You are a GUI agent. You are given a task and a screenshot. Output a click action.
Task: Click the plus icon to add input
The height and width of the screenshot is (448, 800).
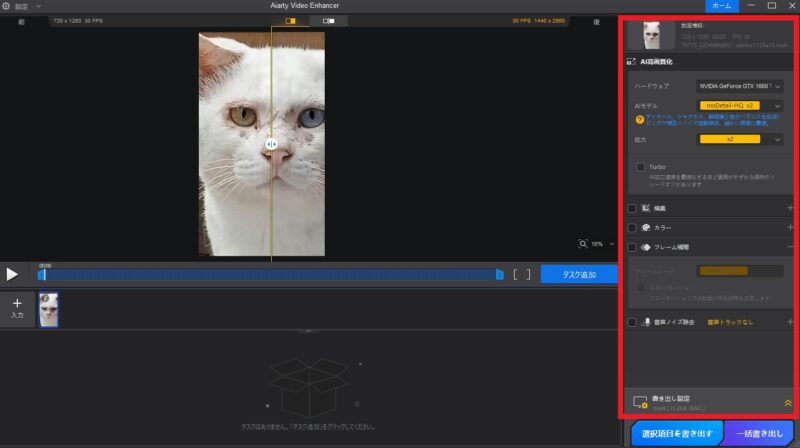(17, 304)
